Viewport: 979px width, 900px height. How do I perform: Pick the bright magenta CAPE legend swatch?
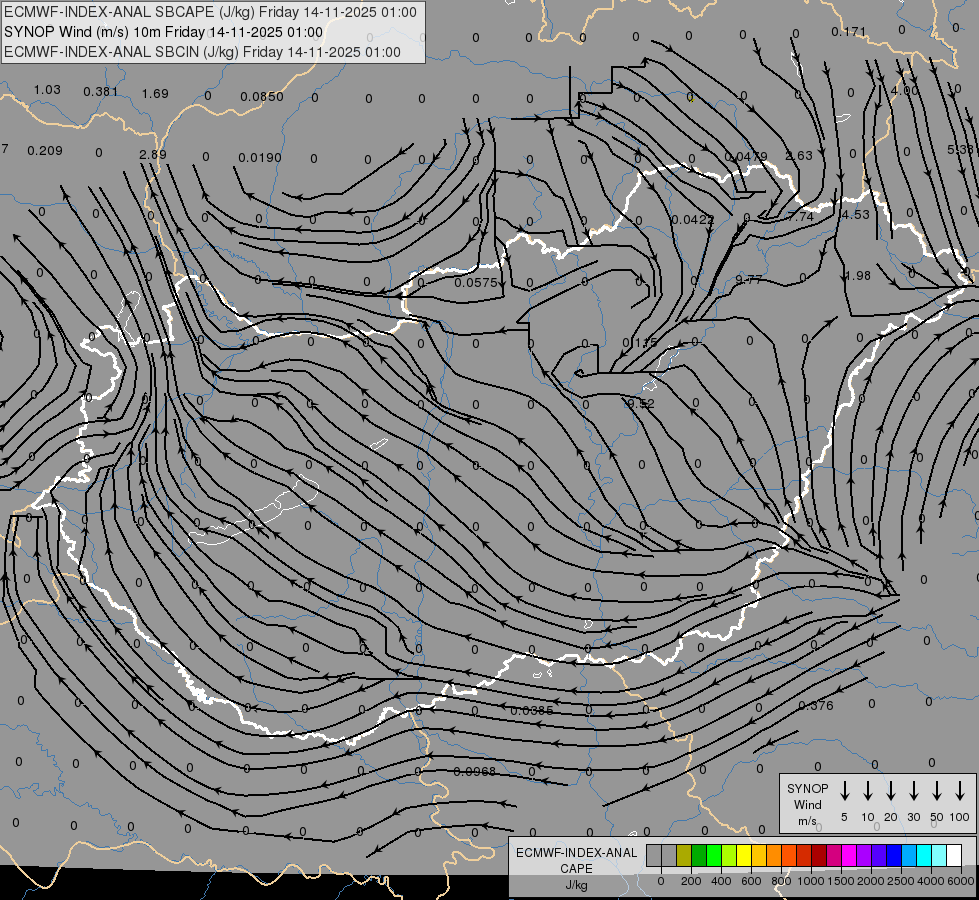[x=849, y=855]
